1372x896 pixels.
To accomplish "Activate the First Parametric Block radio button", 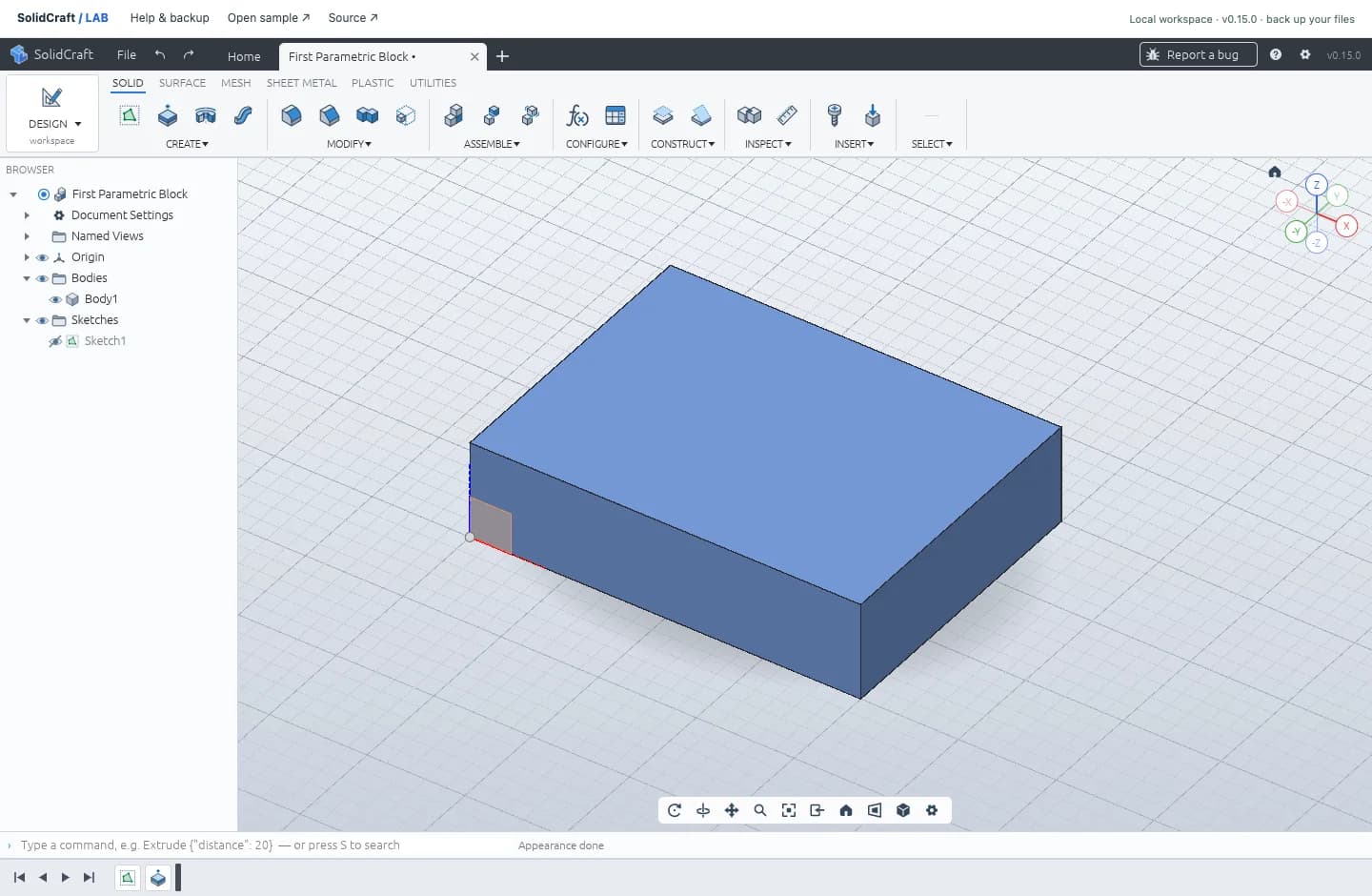I will pyautogui.click(x=44, y=194).
